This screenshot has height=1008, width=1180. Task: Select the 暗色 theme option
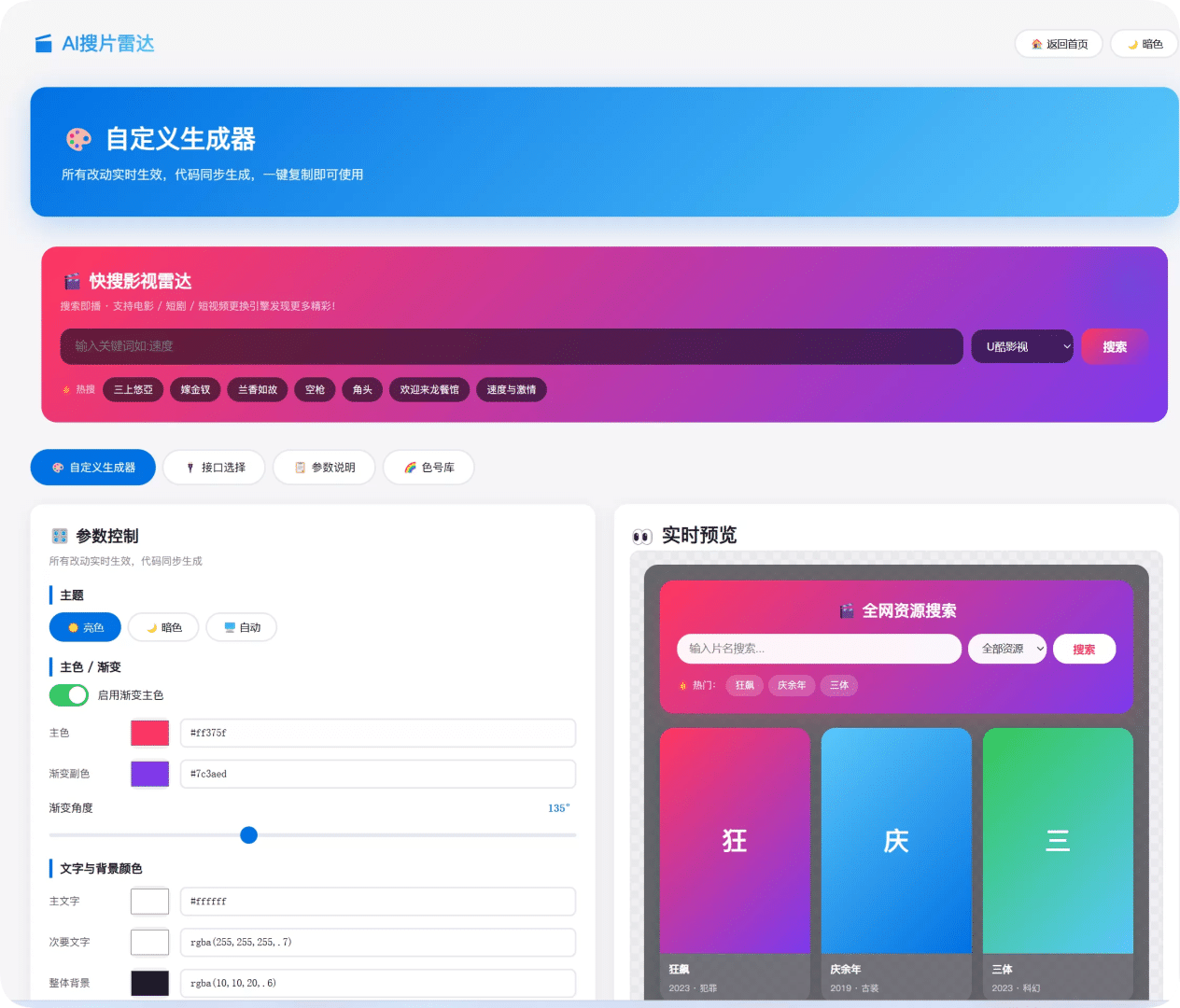[163, 627]
